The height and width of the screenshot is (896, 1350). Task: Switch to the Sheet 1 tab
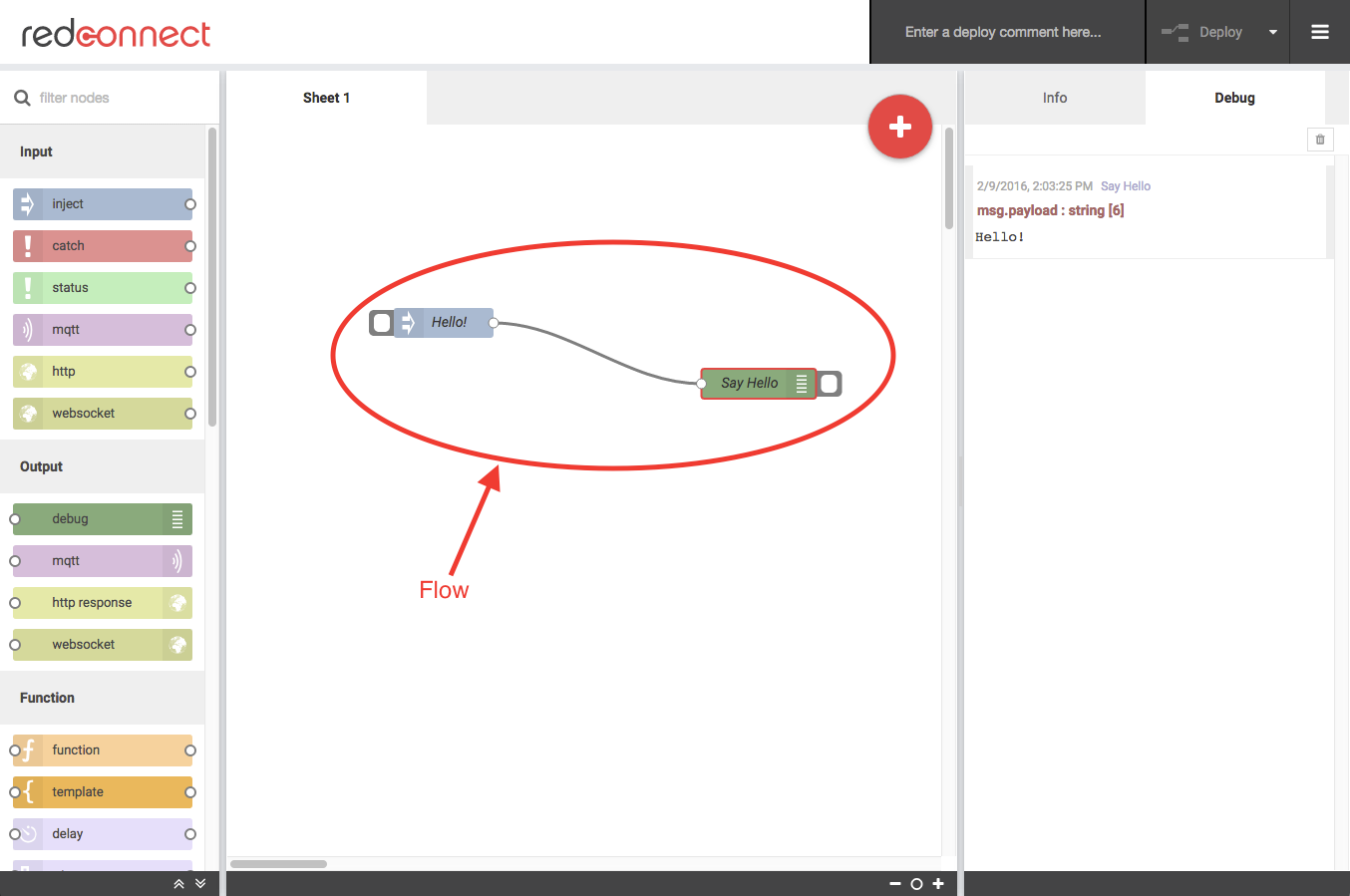coord(327,98)
